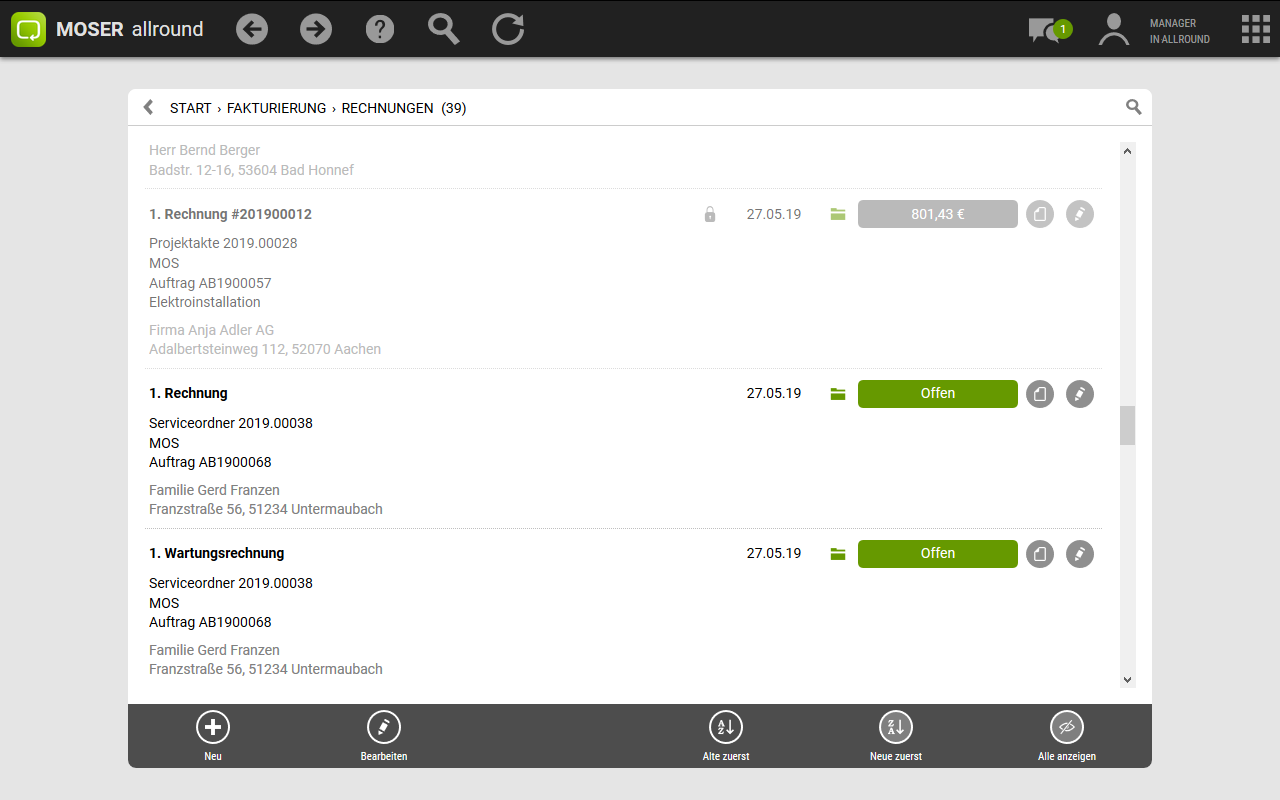This screenshot has width=1280, height=800.
Task: Click text Auftrag AB1900057
Action: click(x=210, y=283)
